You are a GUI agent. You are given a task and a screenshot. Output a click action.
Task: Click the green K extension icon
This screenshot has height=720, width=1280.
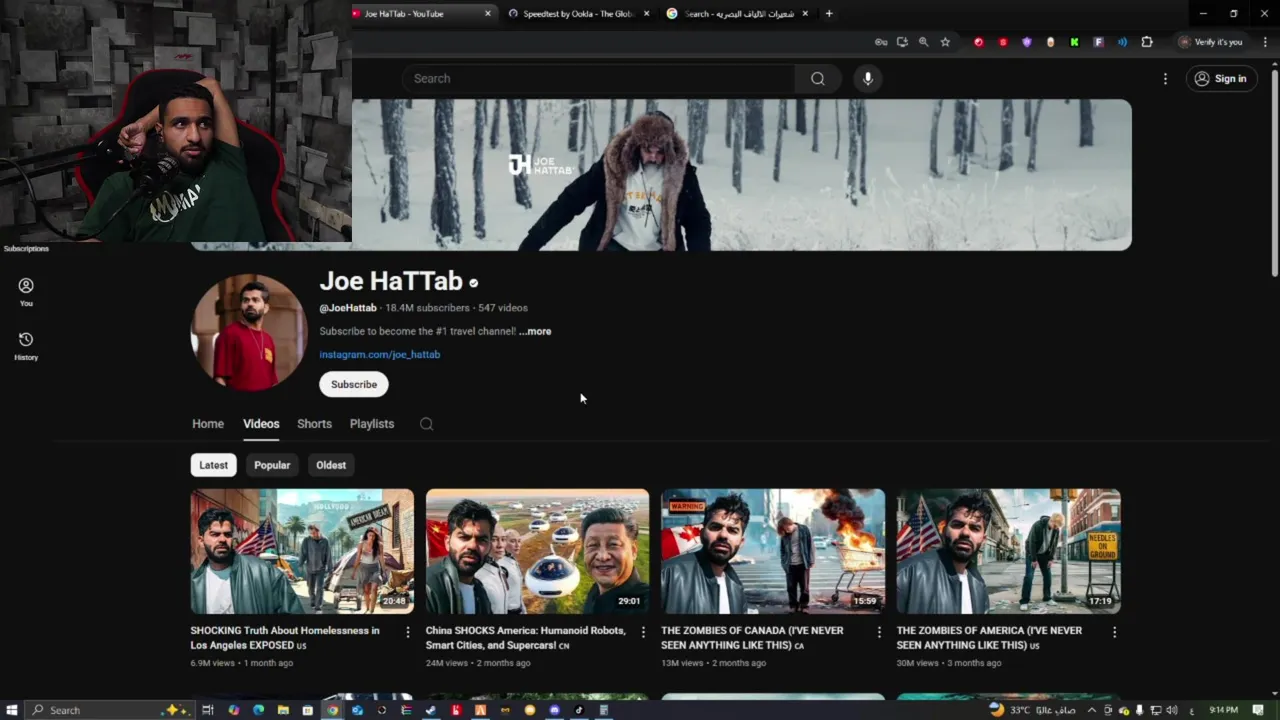[x=1074, y=42]
